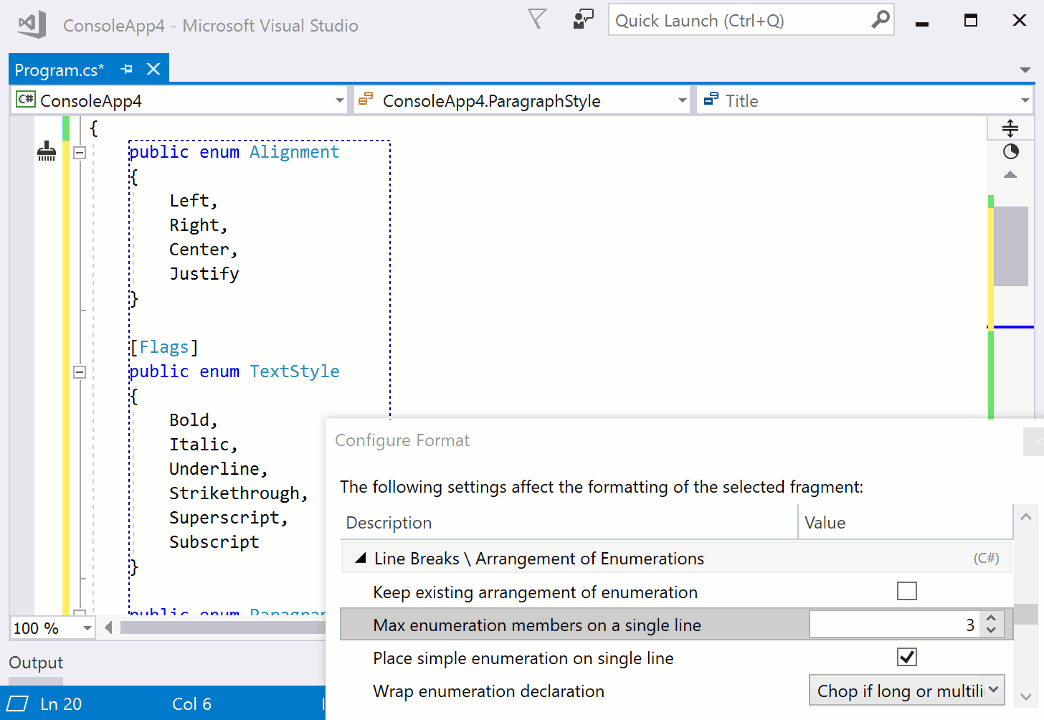Click the ConsoleApp4 project dropdown selector
Screen dimensions: 1044x720
click(339, 100)
